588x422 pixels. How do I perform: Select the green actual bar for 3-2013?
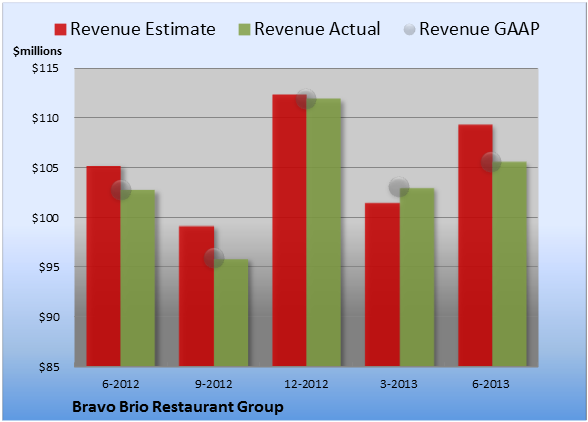(417, 277)
